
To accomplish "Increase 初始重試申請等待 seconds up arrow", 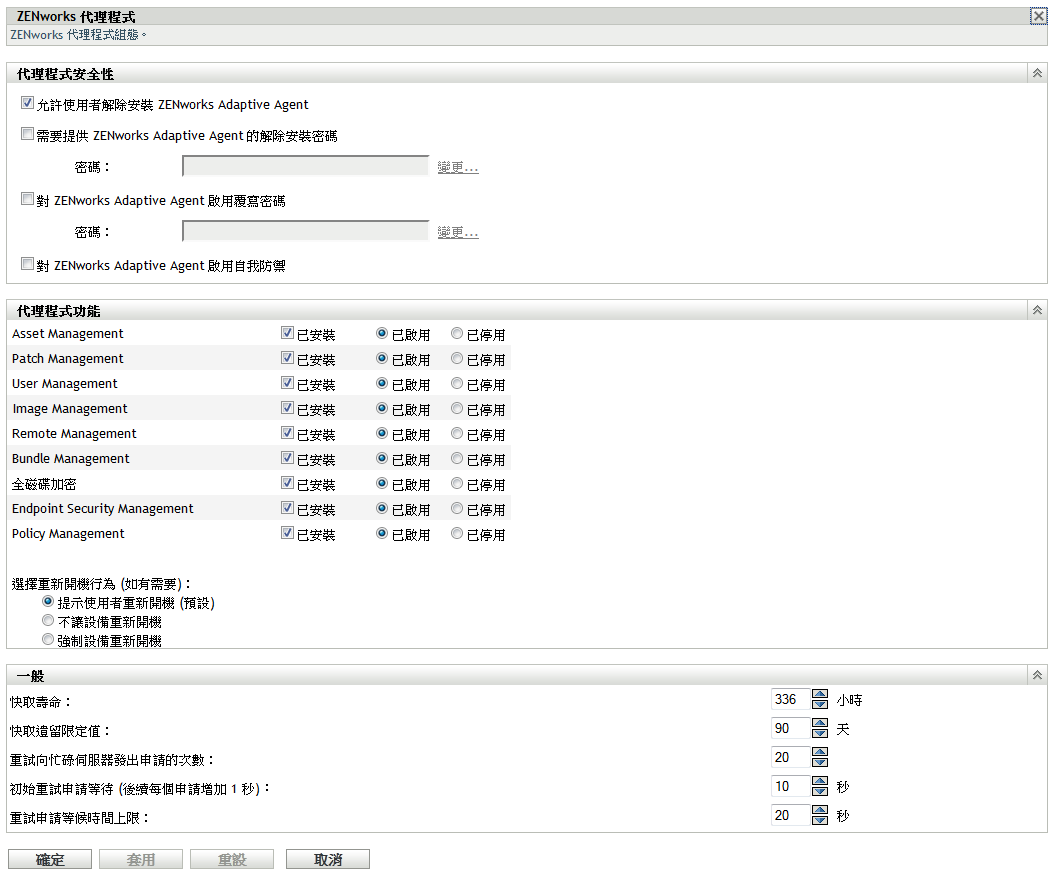I will [820, 781].
